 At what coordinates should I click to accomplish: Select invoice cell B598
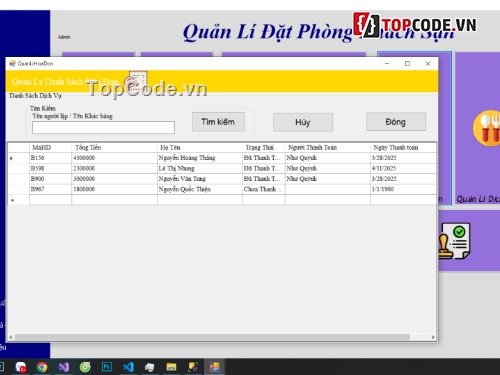[50, 168]
